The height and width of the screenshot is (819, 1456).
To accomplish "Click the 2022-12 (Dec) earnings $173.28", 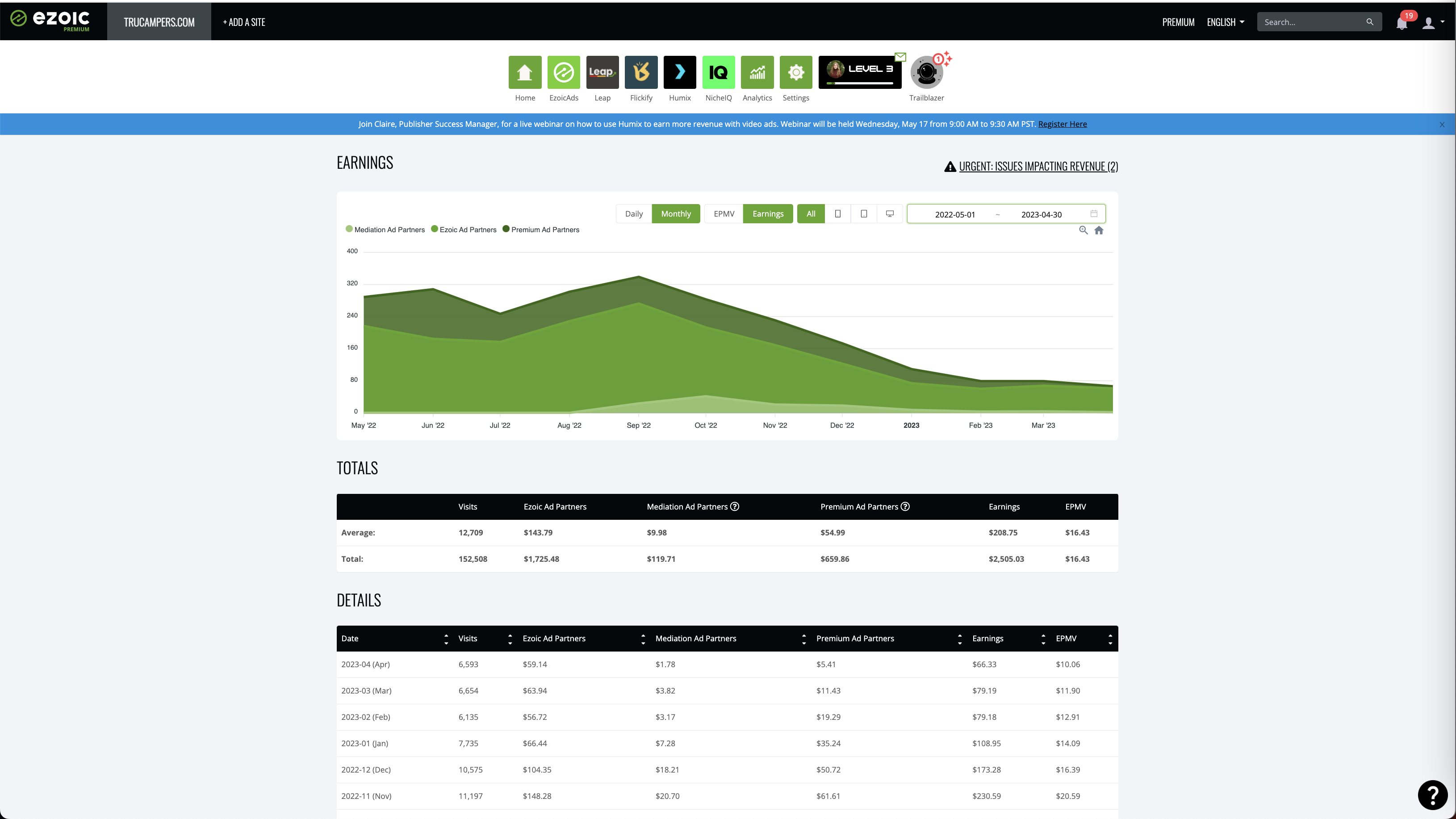I will (x=986, y=769).
